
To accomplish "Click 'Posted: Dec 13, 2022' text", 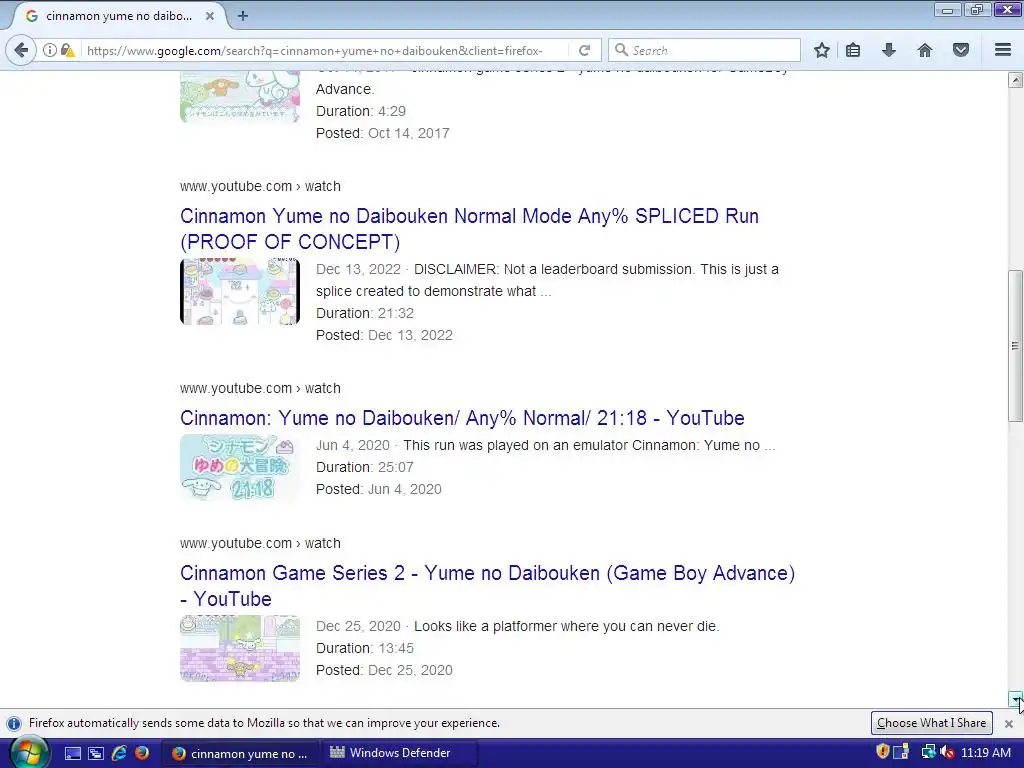I will click(x=384, y=335).
